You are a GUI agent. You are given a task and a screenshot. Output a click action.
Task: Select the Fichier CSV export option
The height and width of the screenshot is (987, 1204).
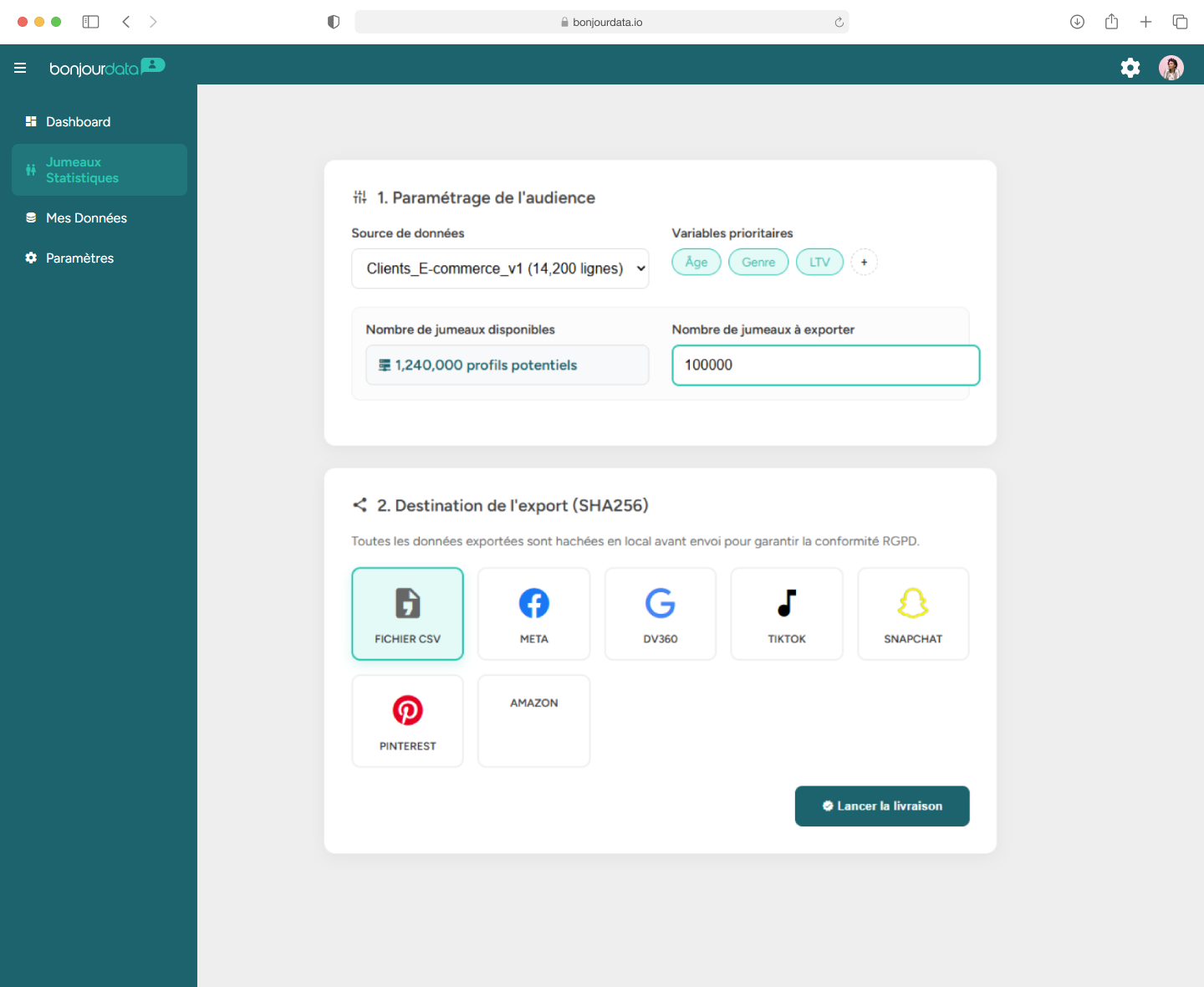pyautogui.click(x=407, y=614)
